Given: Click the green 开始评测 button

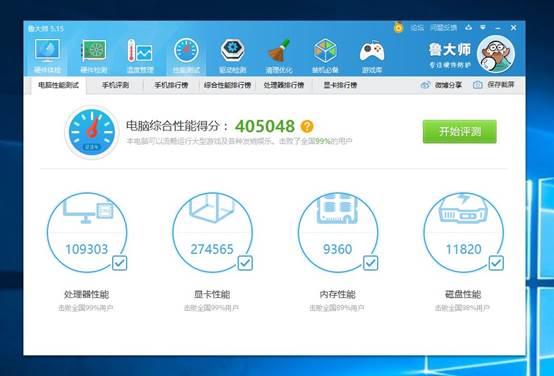Looking at the screenshot, I should click(460, 131).
